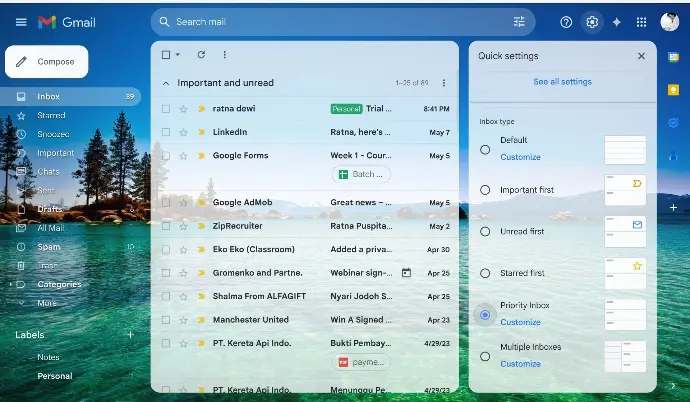
Task: Collapse the Important and unread section
Action: 166,83
